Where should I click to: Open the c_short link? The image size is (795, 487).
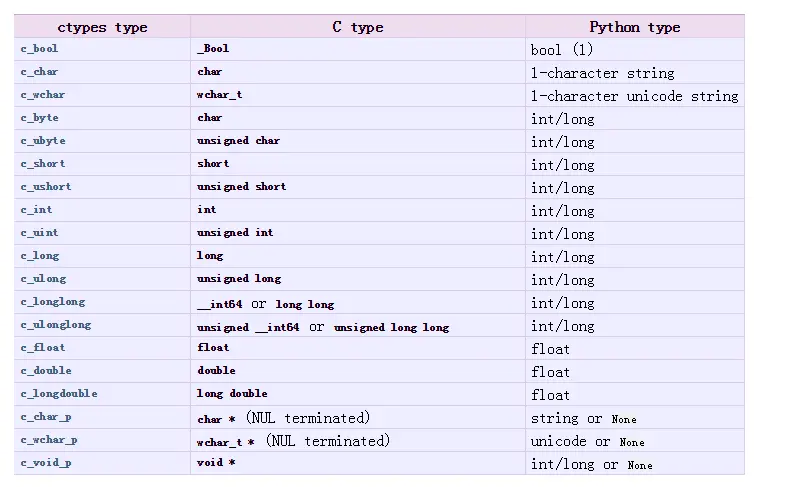pos(42,164)
